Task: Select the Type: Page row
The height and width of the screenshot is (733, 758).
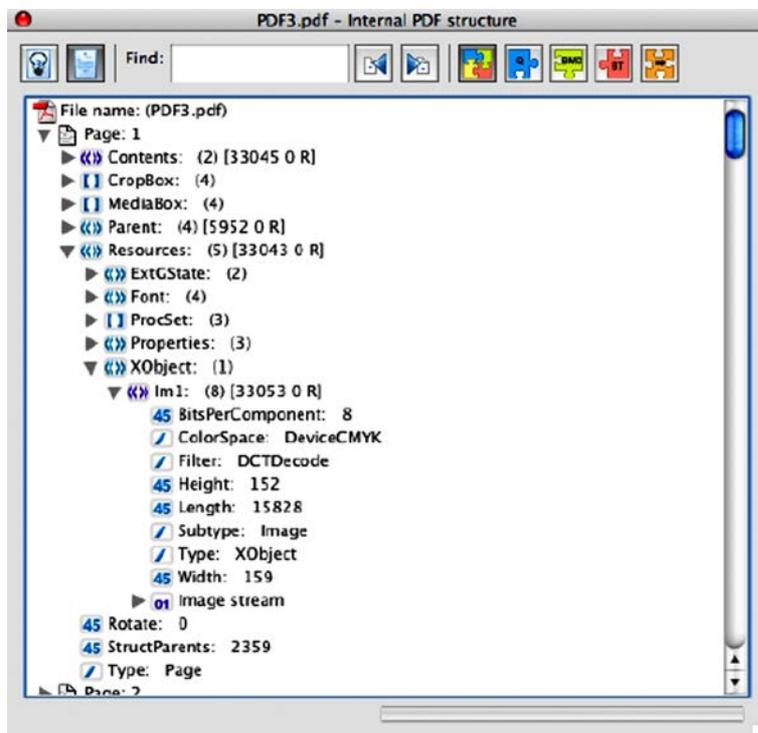Action: 155,671
